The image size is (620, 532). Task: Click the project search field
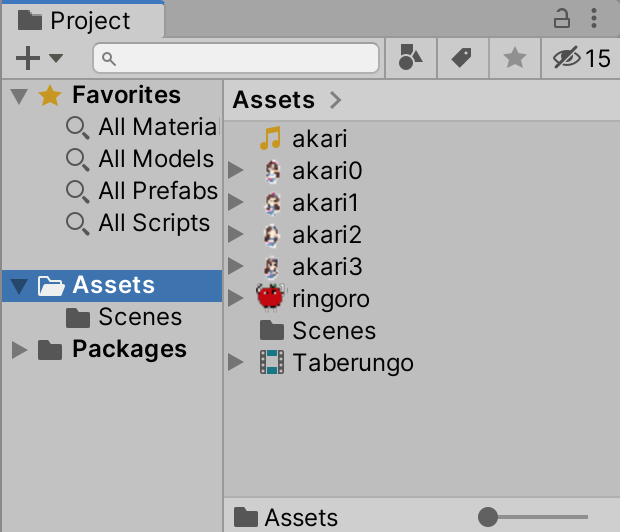click(x=236, y=58)
